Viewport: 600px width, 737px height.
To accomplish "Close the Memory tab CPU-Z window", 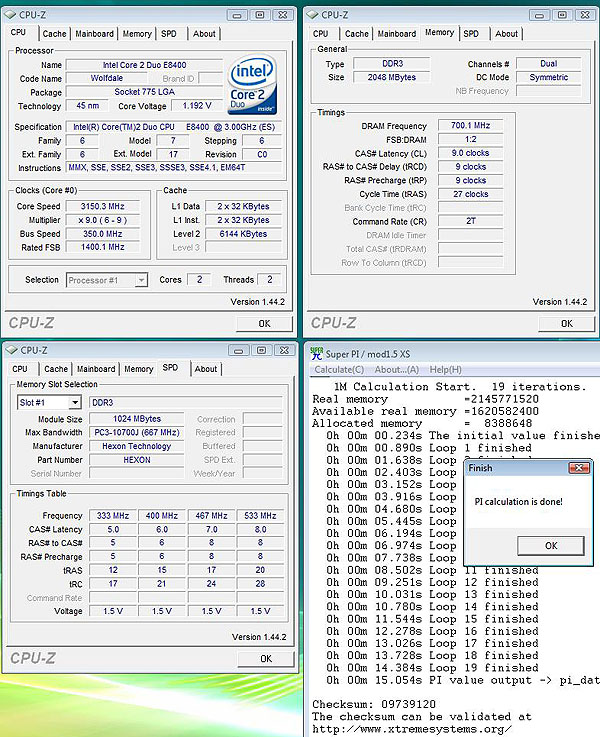I will click(x=585, y=15).
